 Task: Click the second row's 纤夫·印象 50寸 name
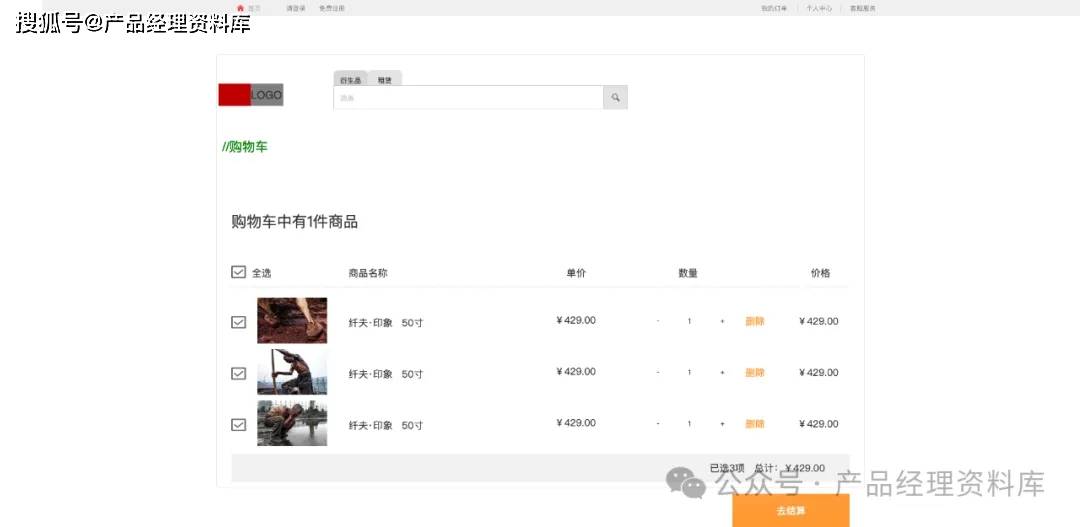coord(386,374)
